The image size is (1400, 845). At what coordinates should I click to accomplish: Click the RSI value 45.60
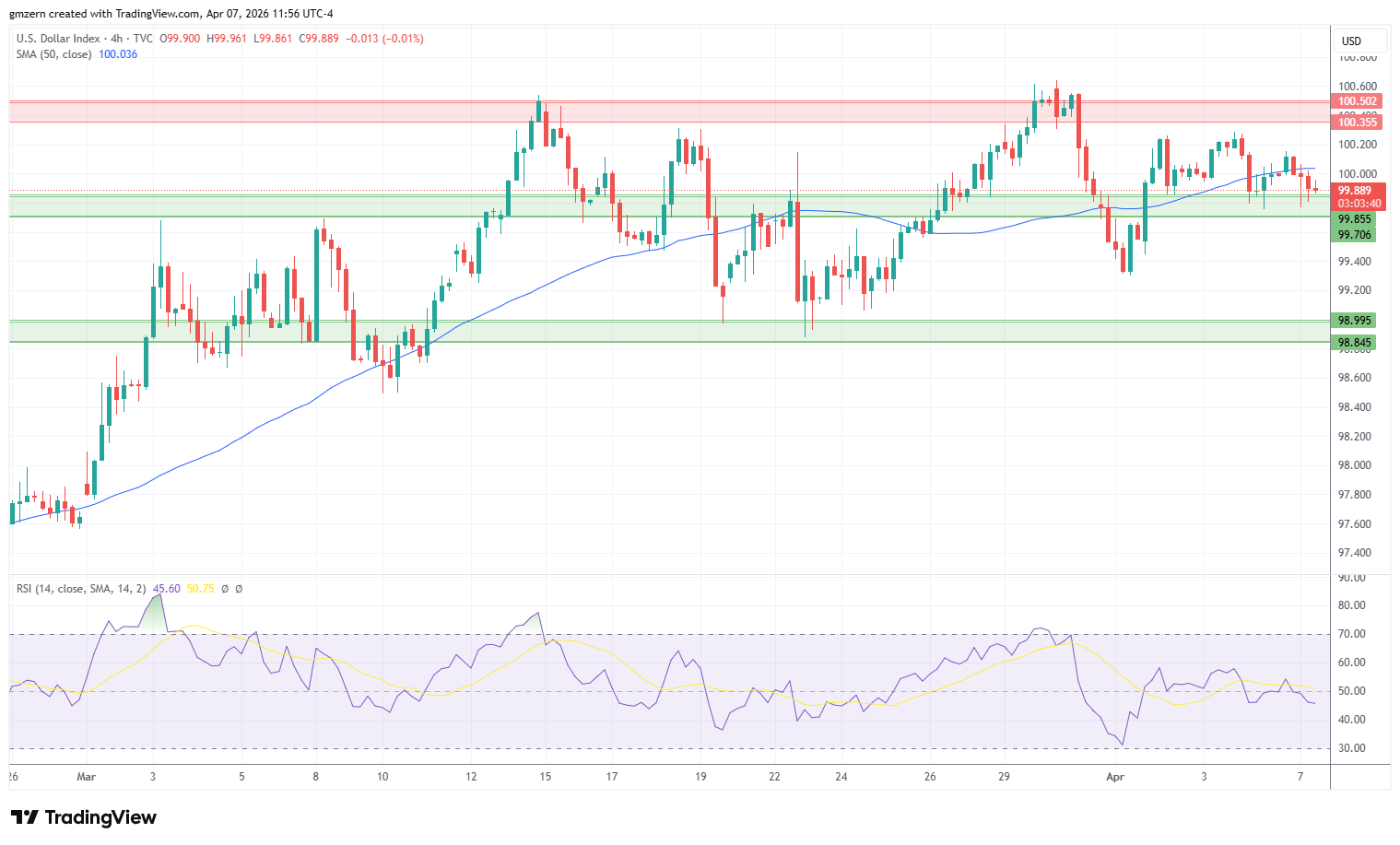[167, 589]
